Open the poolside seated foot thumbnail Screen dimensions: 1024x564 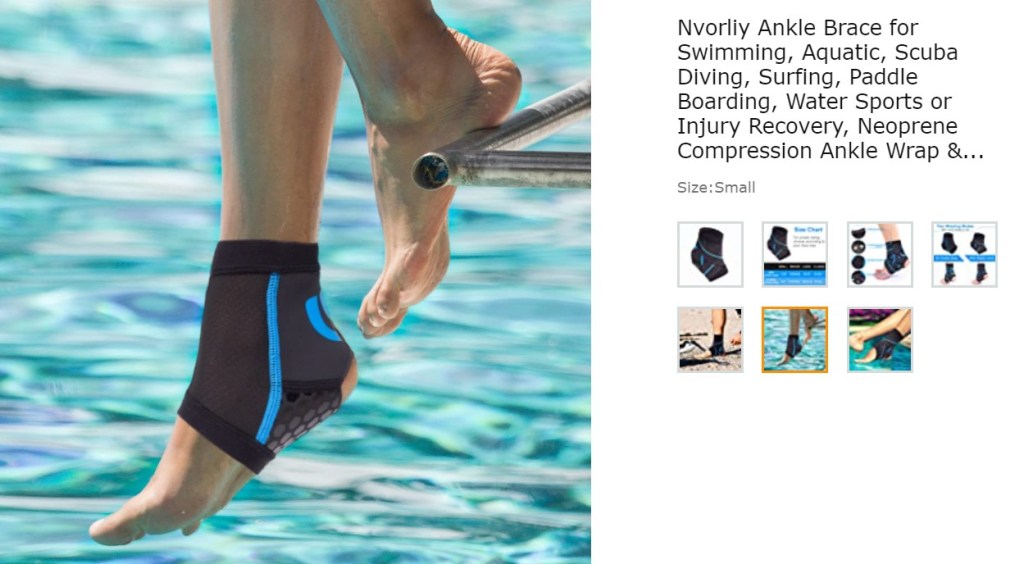click(880, 339)
